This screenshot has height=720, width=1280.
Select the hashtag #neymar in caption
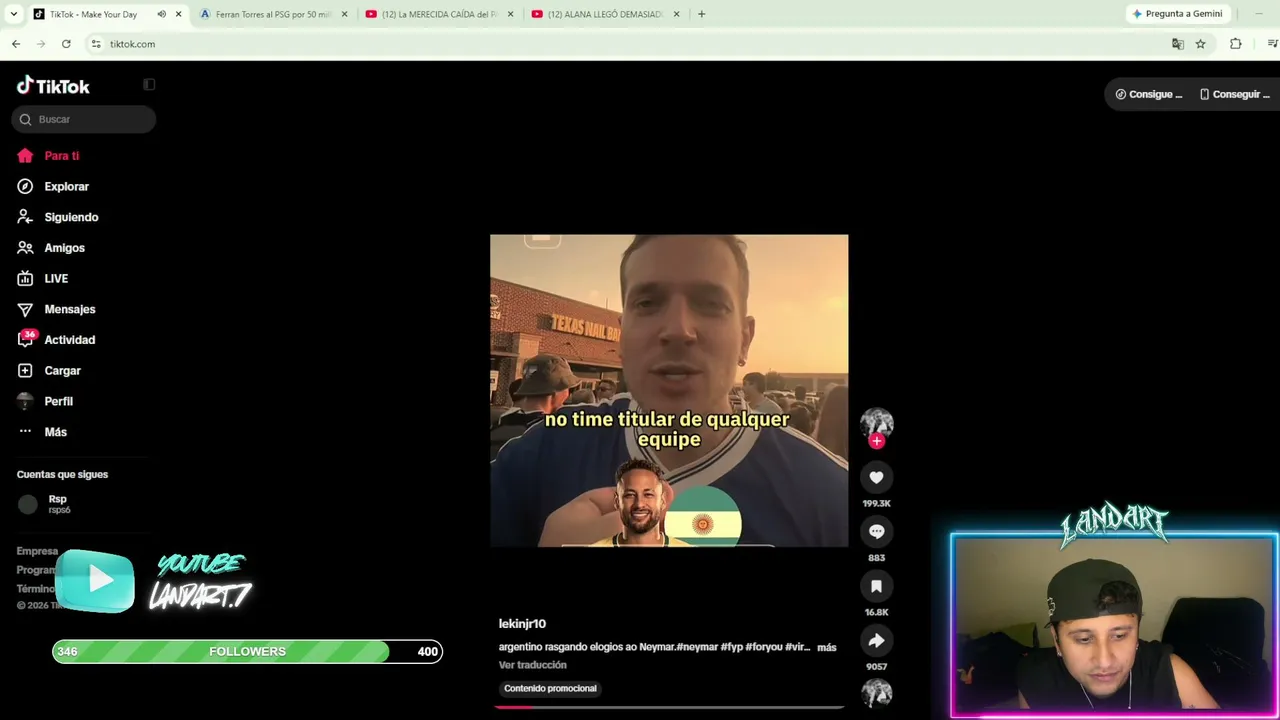(x=697, y=648)
